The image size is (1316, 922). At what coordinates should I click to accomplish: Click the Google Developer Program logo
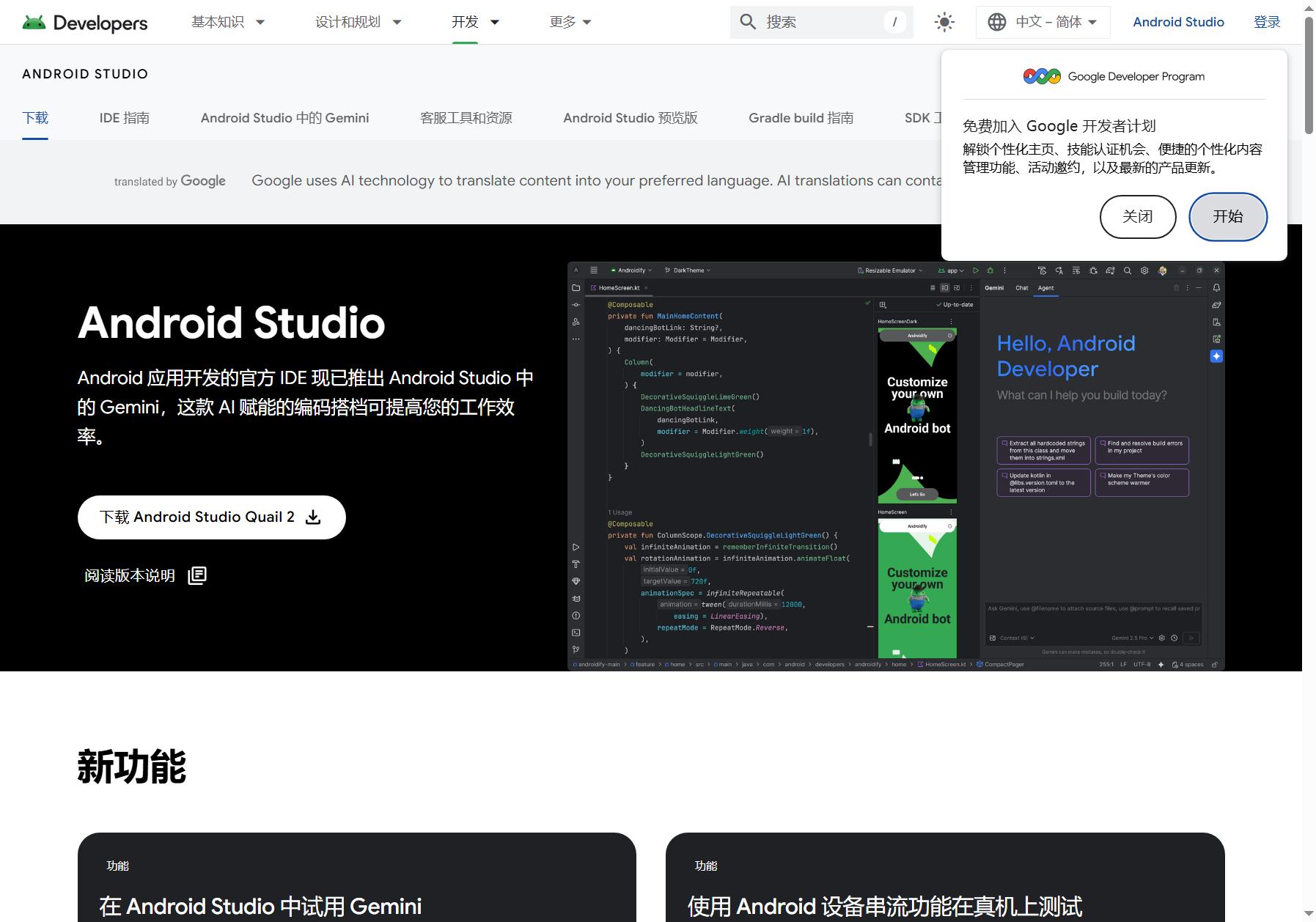[1042, 76]
